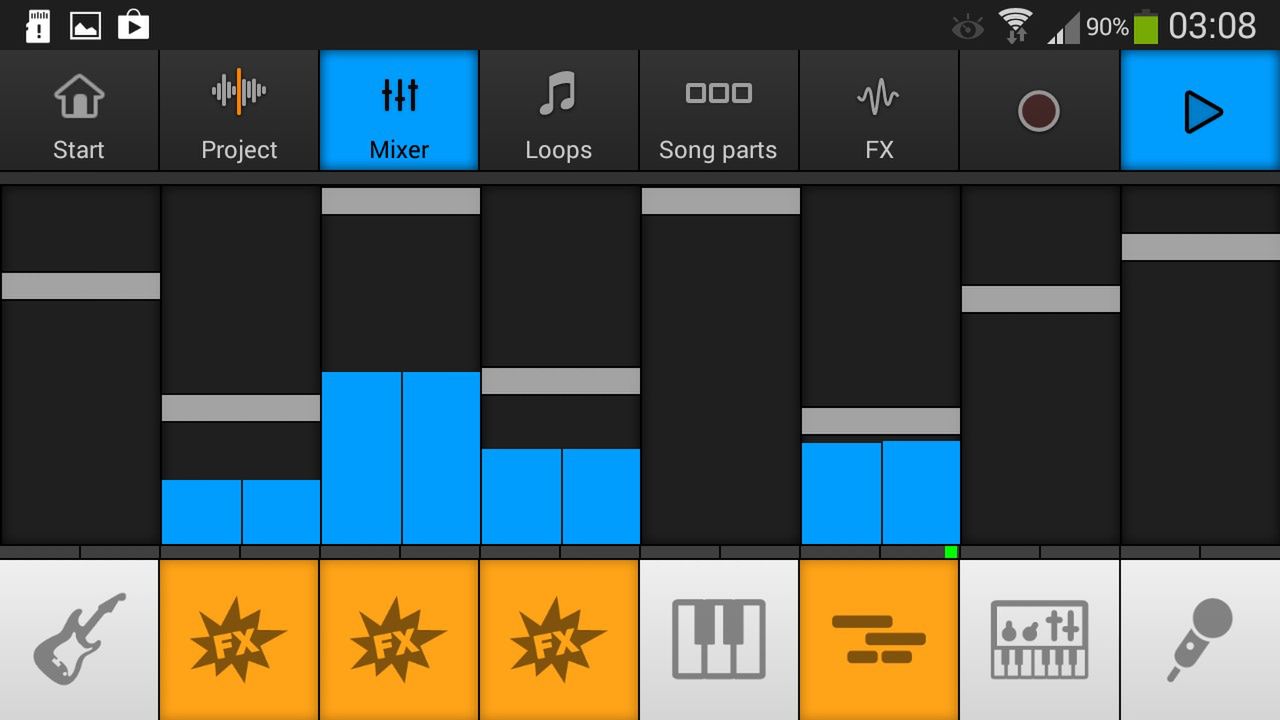Tap the FX channel icon next to guitar

coord(239,640)
